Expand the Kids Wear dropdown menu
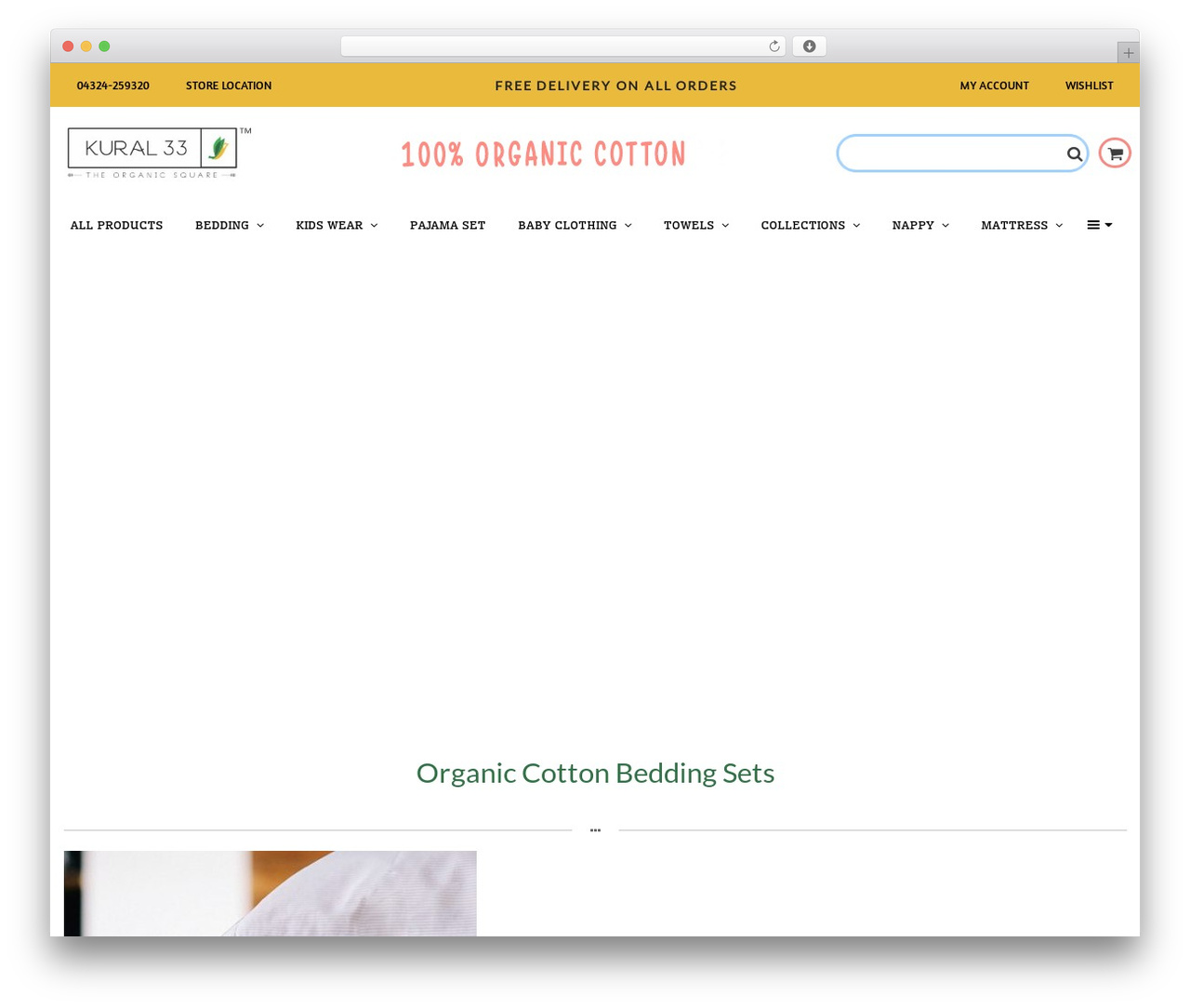The image size is (1190, 1008). [x=337, y=225]
